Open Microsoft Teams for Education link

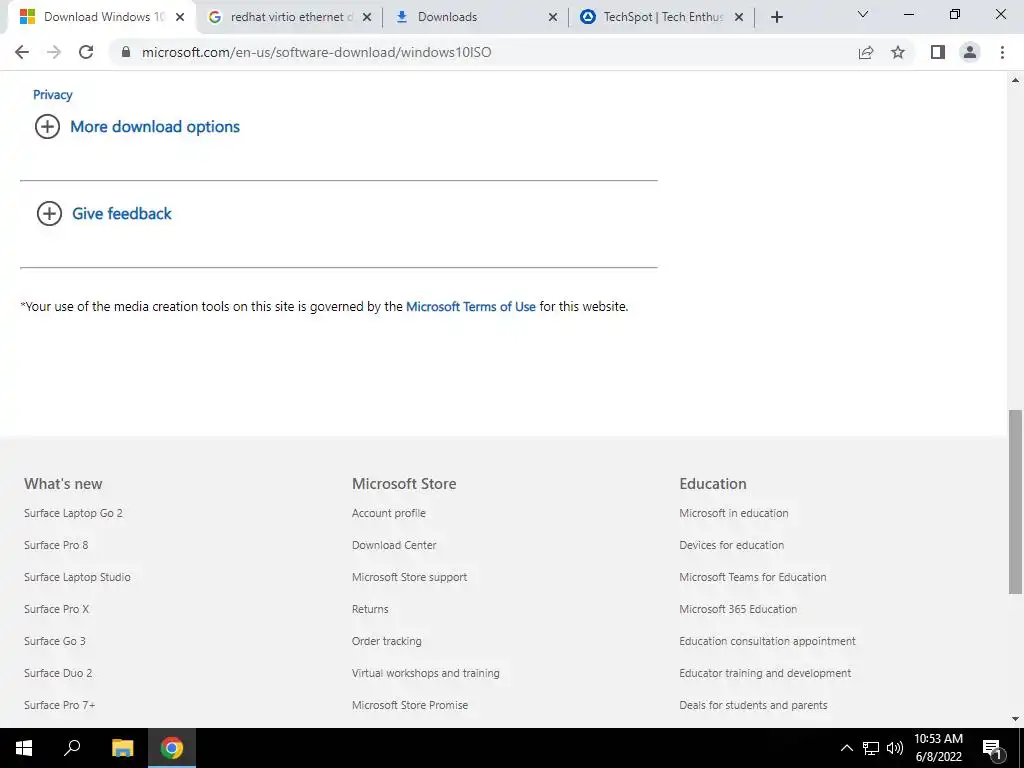coord(753,577)
